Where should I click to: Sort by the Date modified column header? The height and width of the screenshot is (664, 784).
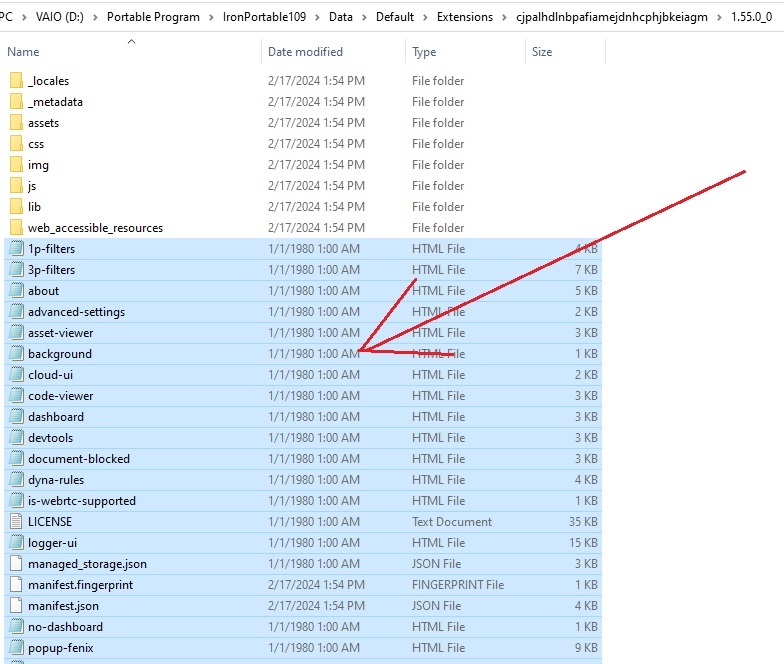pos(305,52)
